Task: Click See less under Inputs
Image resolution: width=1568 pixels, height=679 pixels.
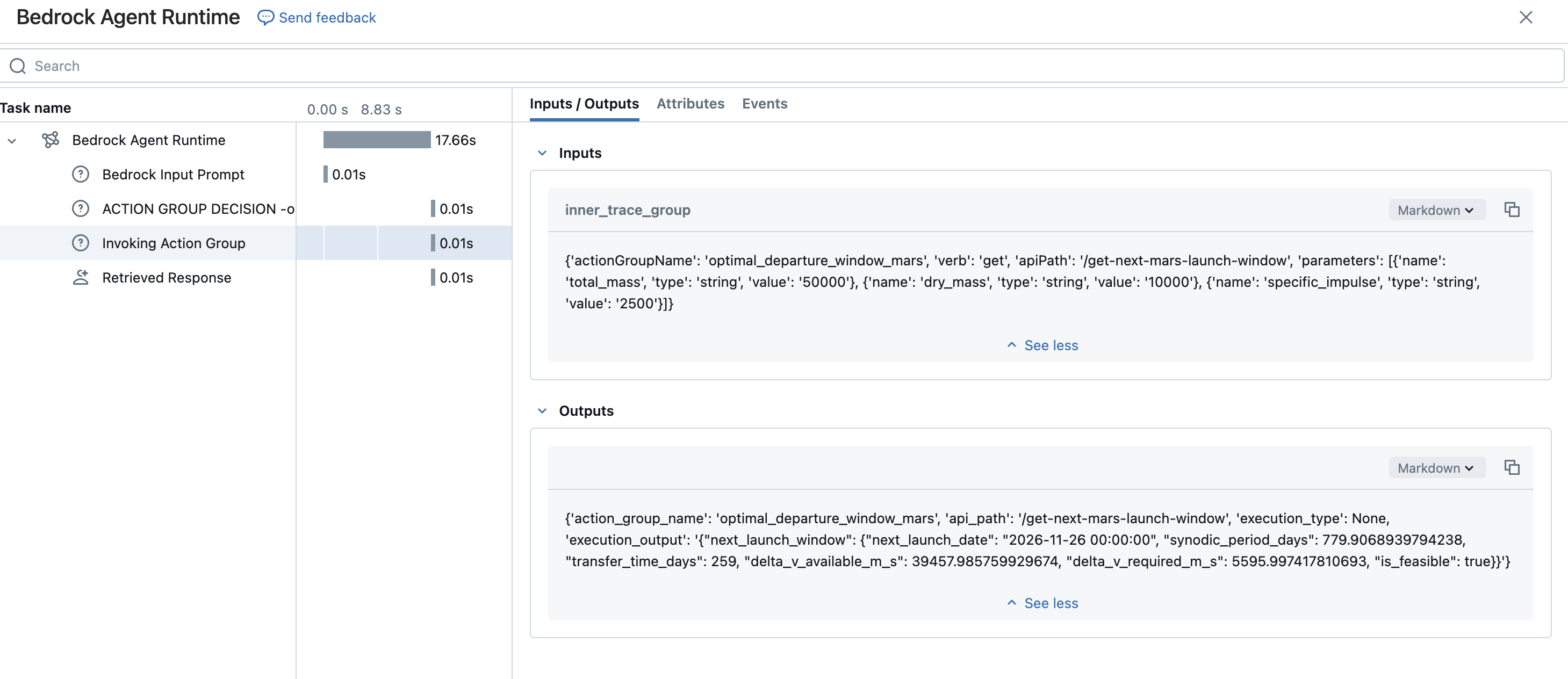Action: point(1041,345)
